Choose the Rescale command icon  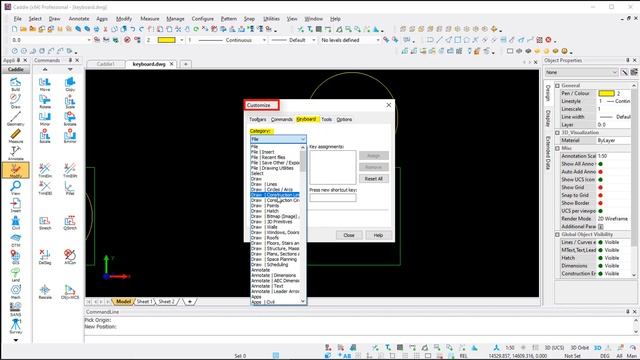45,292
